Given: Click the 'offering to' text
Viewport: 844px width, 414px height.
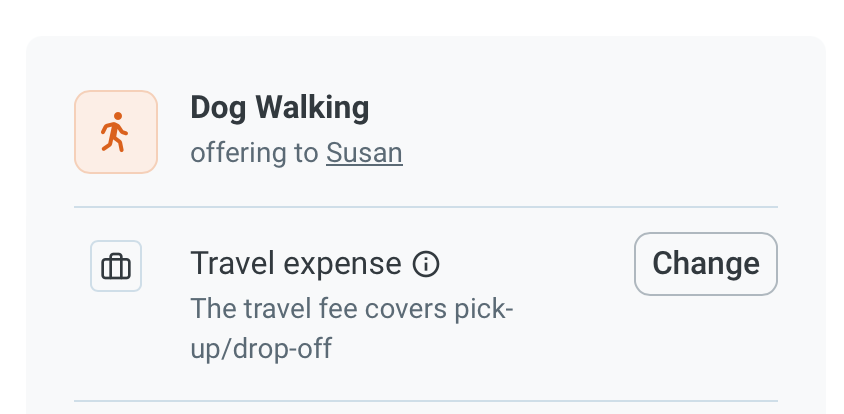Looking at the screenshot, I should pyautogui.click(x=256, y=153).
